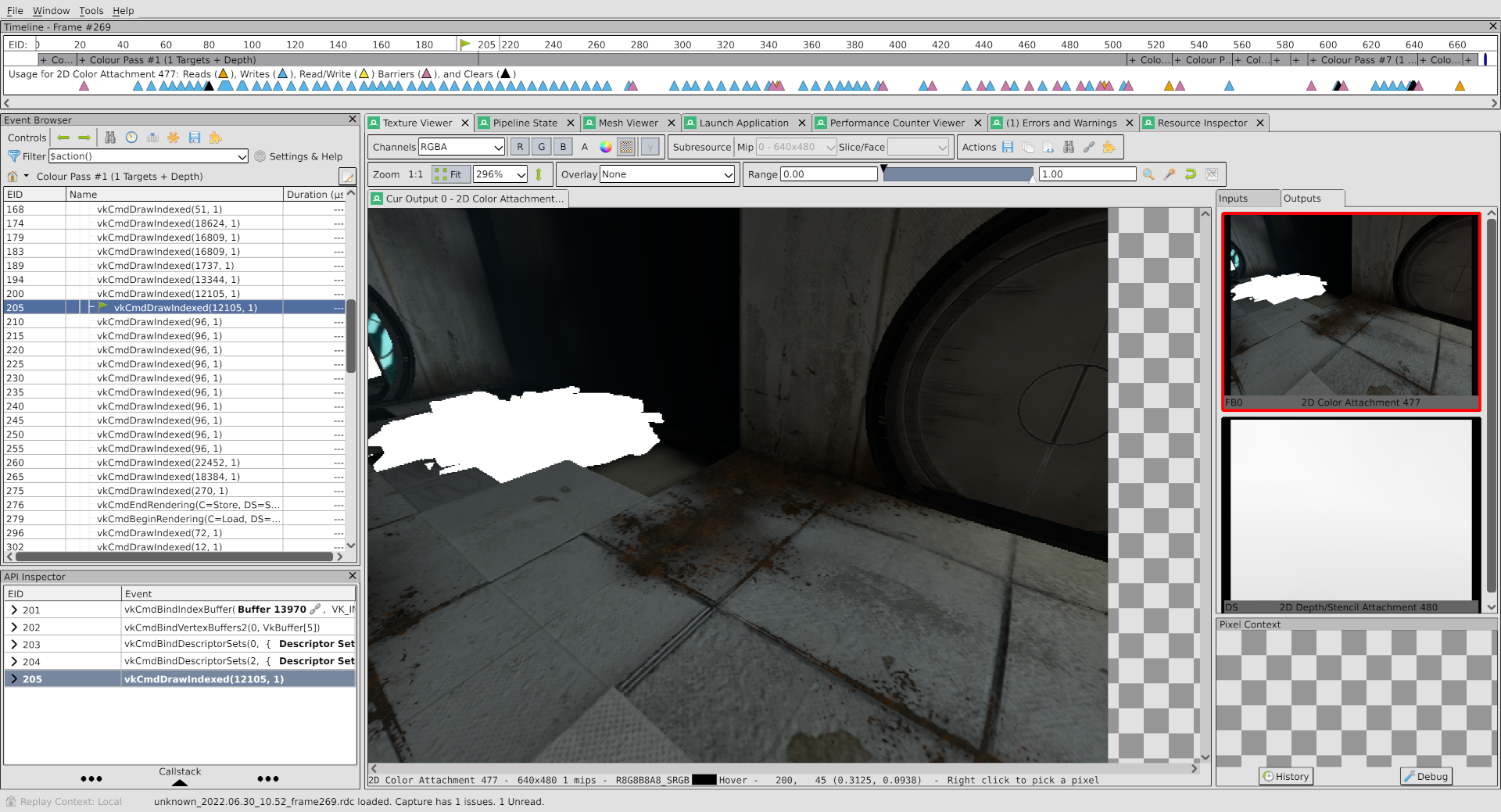This screenshot has width=1501, height=812.
Task: Open the 296% zoom dropdown
Action: pyautogui.click(x=500, y=174)
